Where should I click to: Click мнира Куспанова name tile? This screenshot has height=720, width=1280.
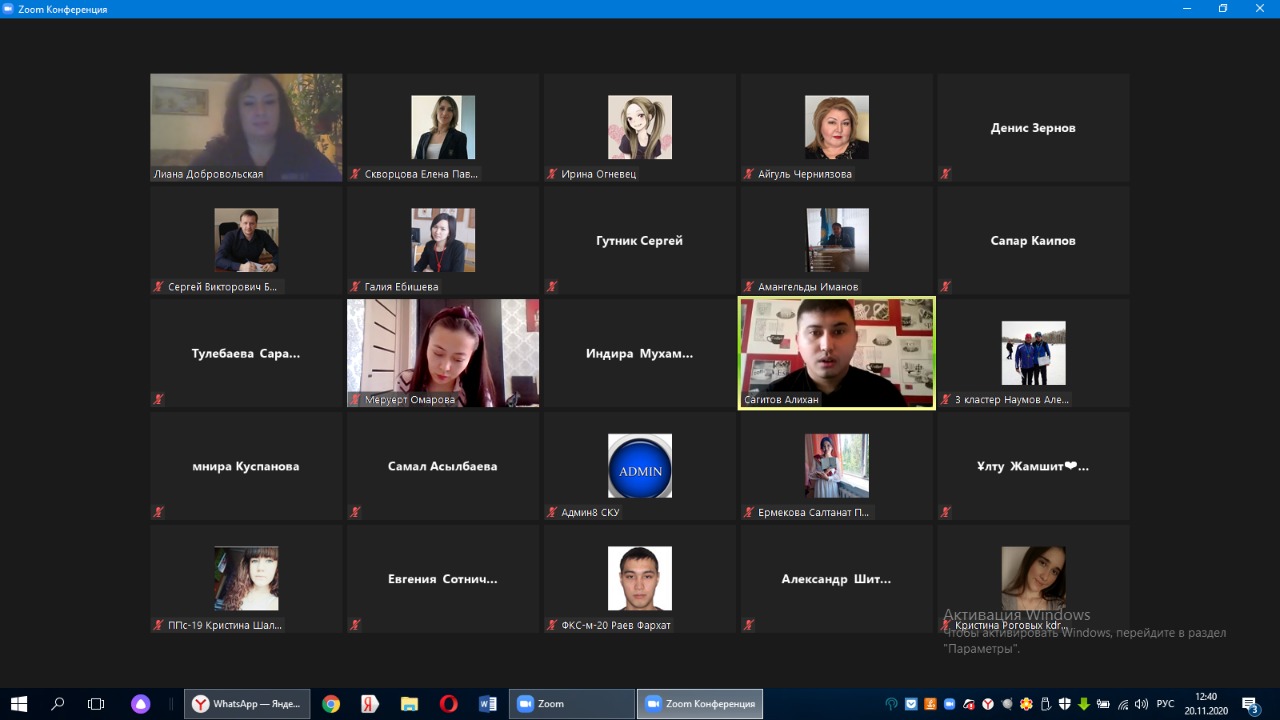tap(246, 466)
